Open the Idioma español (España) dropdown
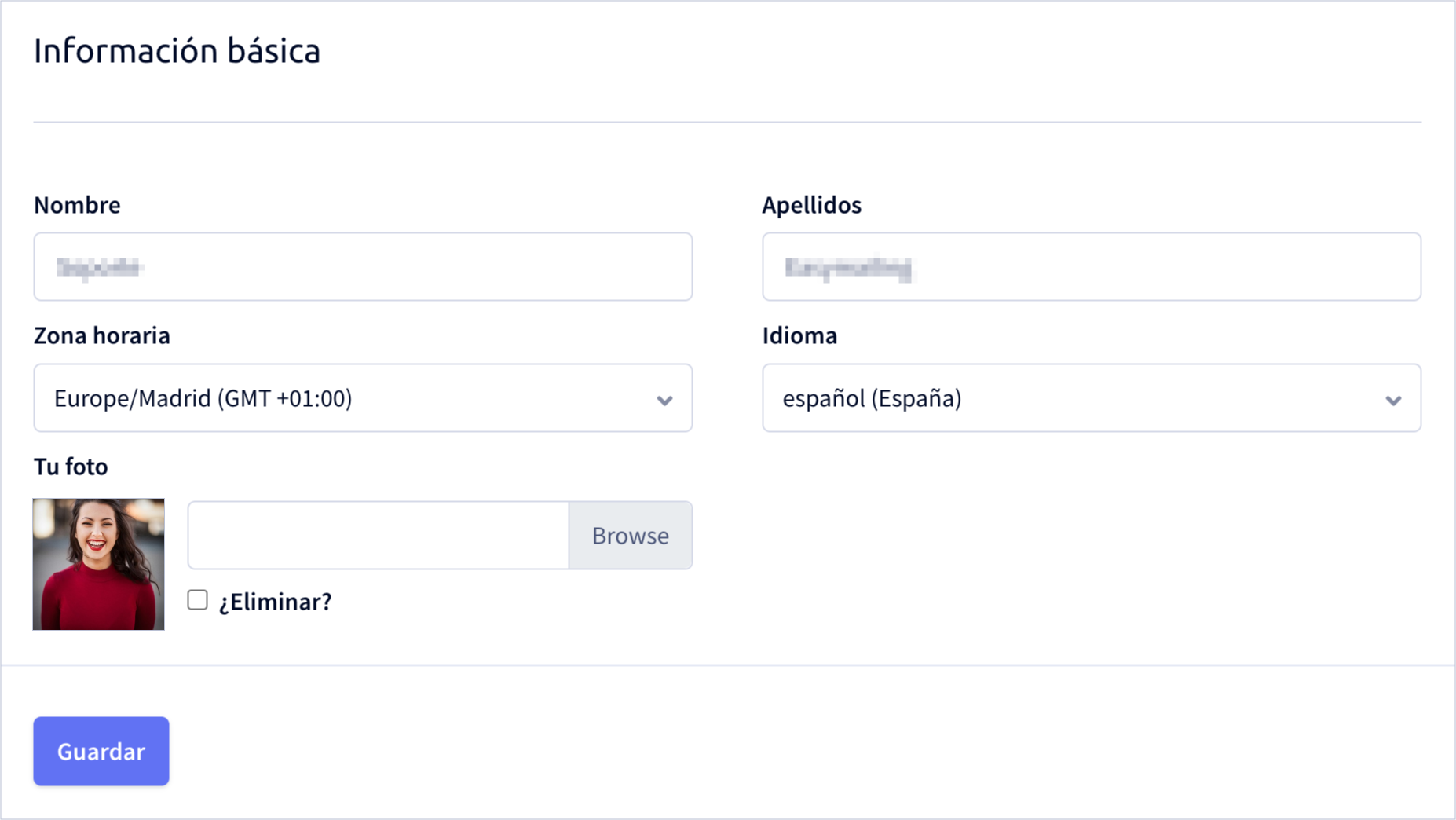Image resolution: width=1456 pixels, height=820 pixels. [1092, 397]
